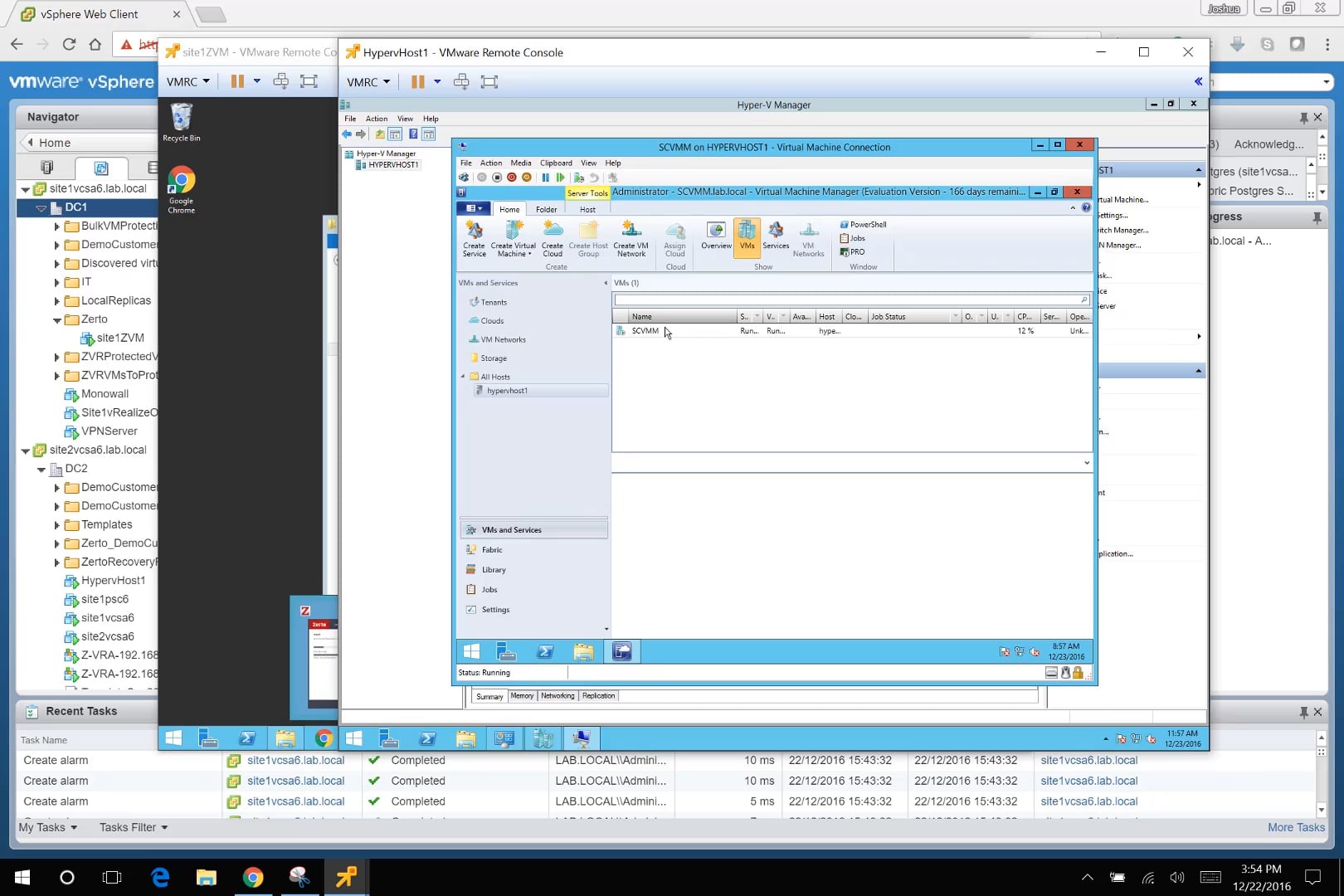Switch to the Folder ribbon tab

pos(546,209)
